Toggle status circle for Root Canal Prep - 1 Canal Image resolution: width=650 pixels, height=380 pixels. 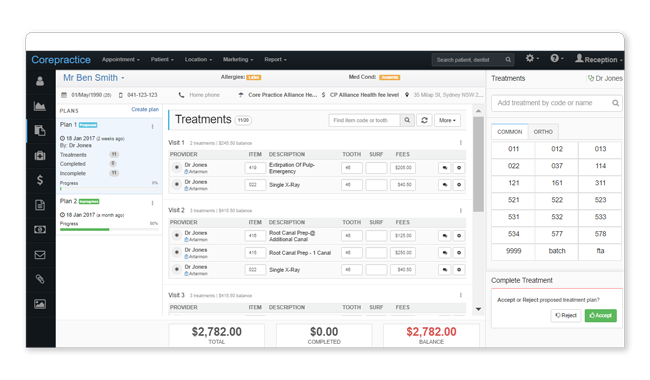tap(176, 252)
